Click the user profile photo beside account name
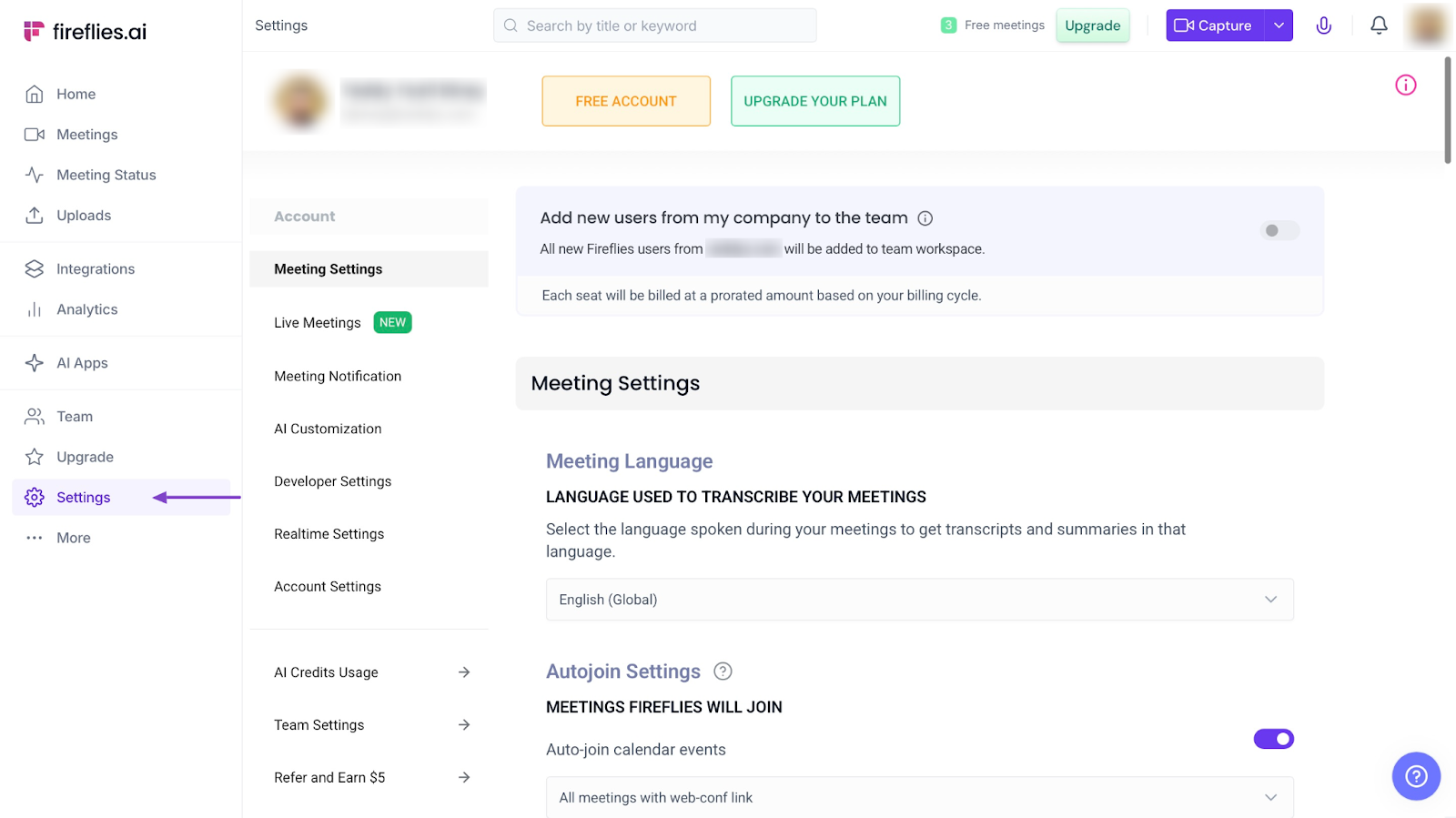 pyautogui.click(x=301, y=101)
